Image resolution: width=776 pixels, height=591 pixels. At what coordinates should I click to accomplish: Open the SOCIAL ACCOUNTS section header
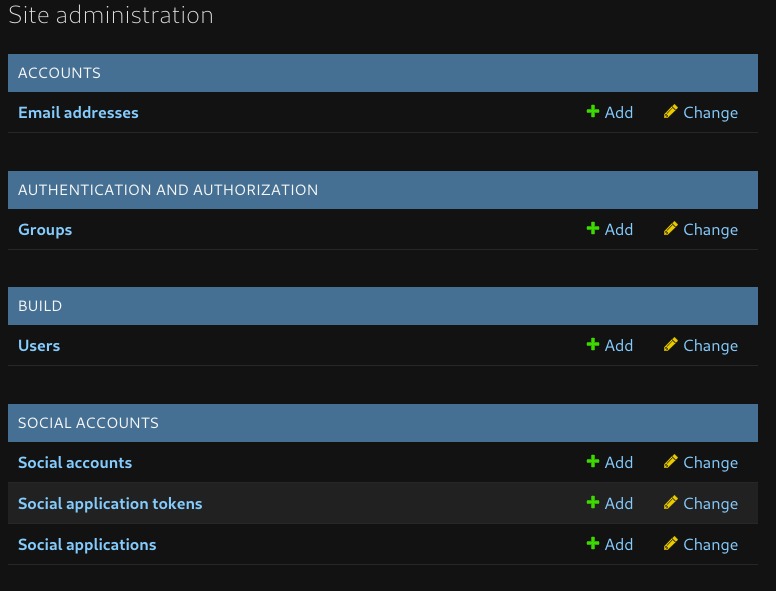coord(89,423)
